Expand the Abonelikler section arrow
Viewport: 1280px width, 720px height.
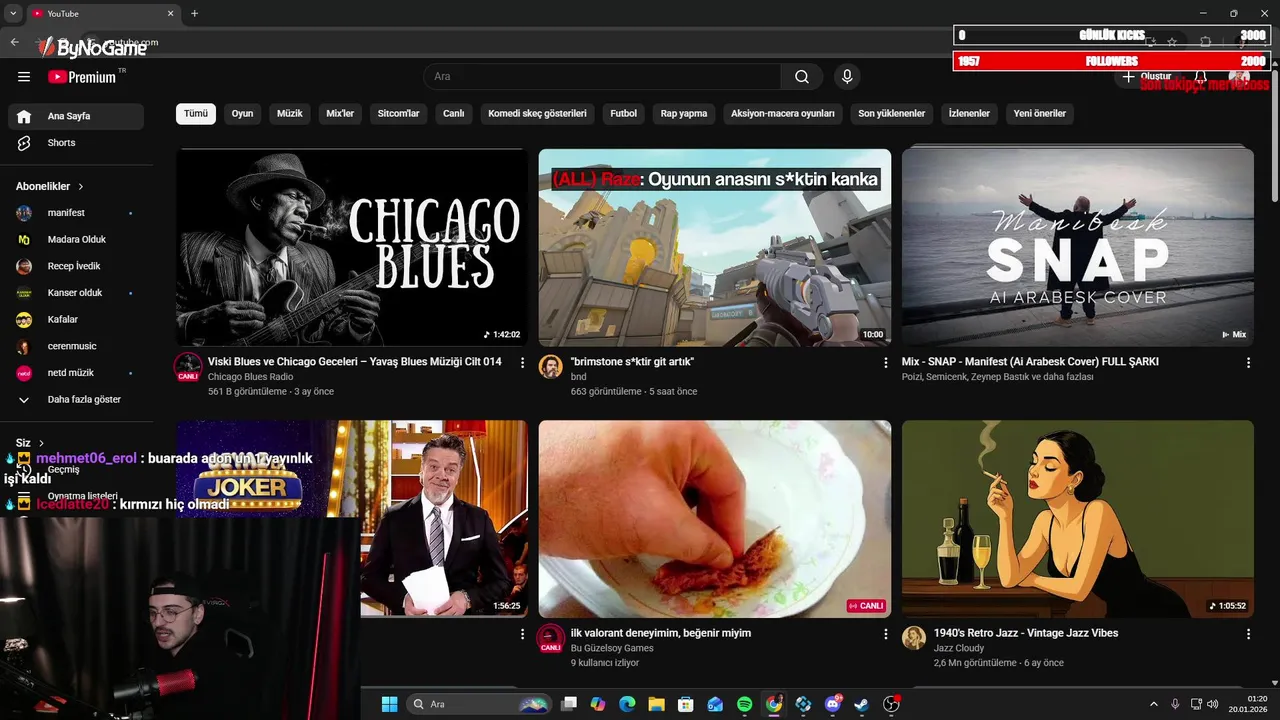point(81,187)
